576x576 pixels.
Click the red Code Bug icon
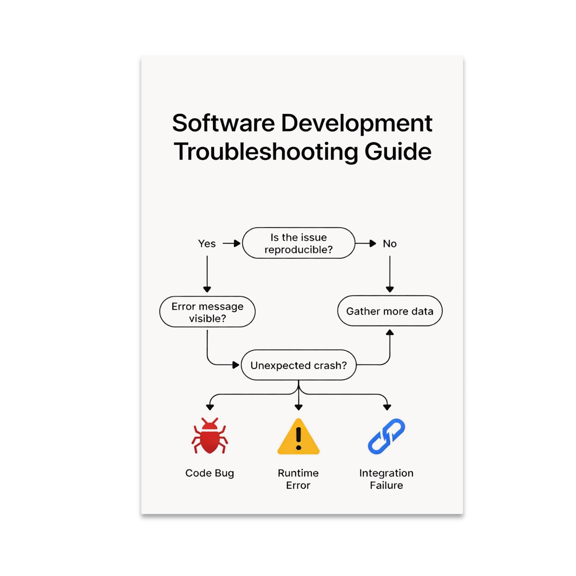pyautogui.click(x=209, y=436)
